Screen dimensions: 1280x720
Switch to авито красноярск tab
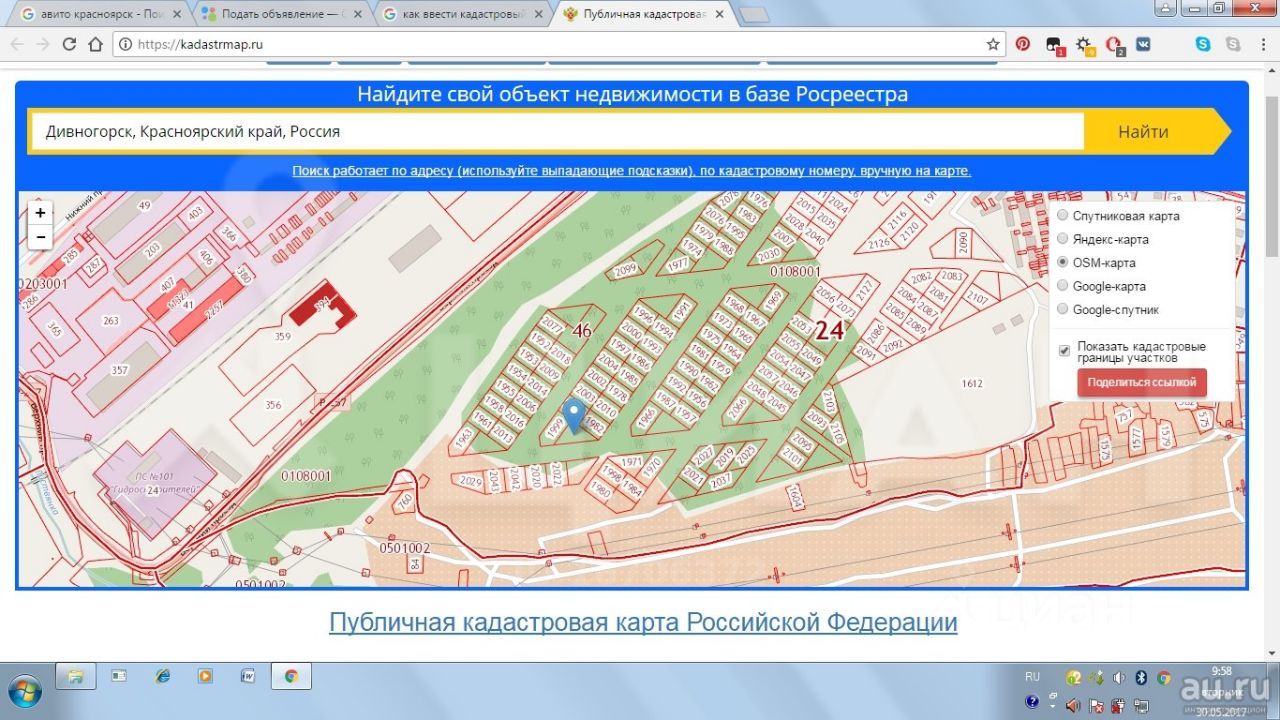pyautogui.click(x=100, y=14)
